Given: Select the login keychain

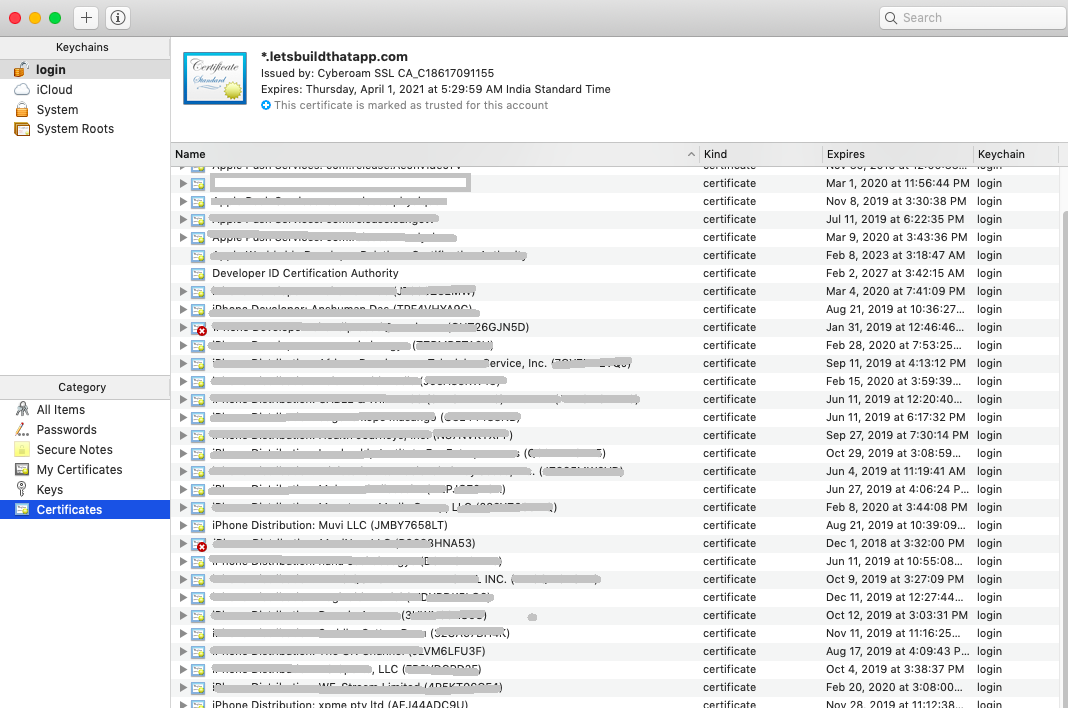Looking at the screenshot, I should 85,70.
